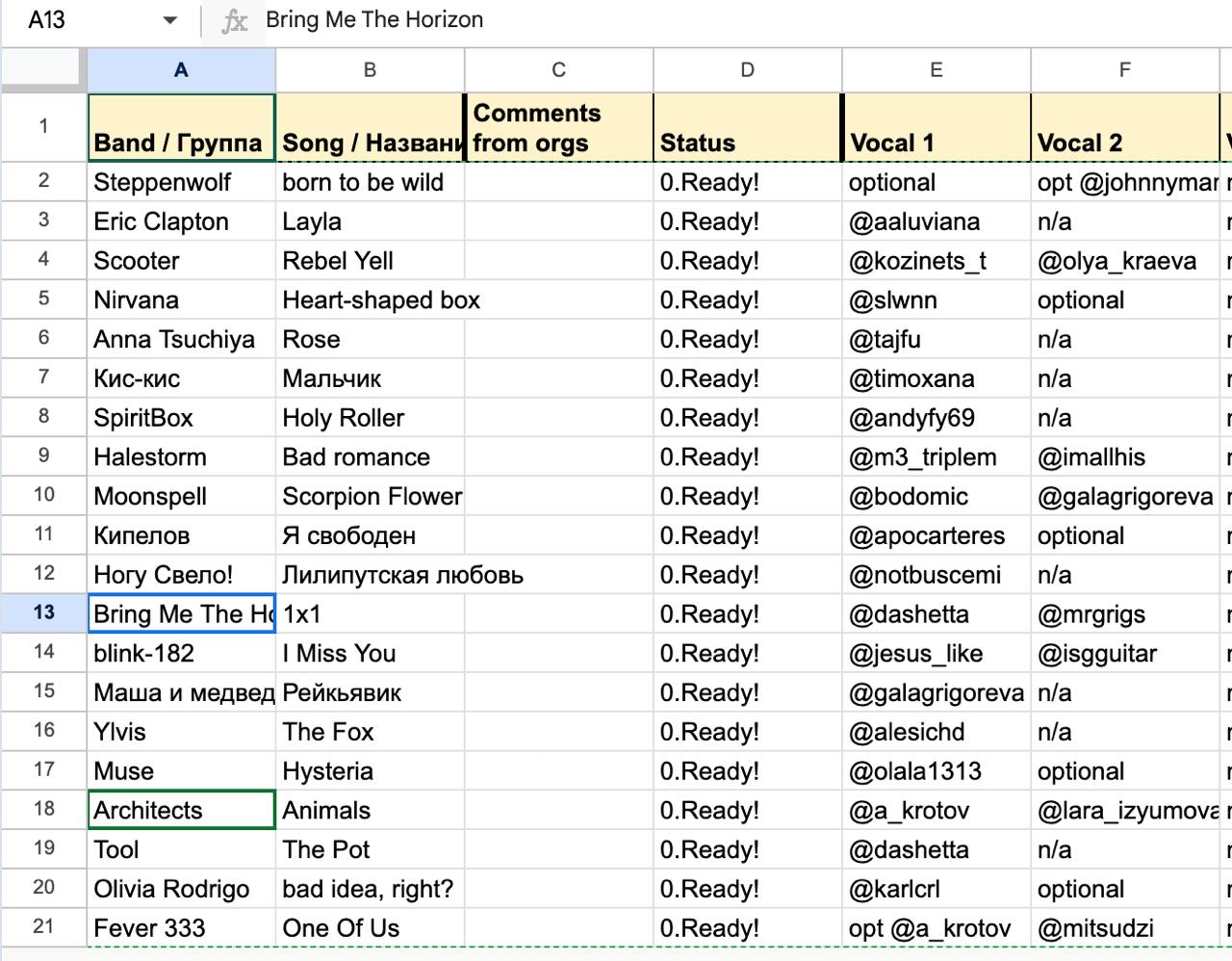Screen dimensions: 1232x961
Task: Click the Heart-shaped box song cell
Action: coord(370,300)
